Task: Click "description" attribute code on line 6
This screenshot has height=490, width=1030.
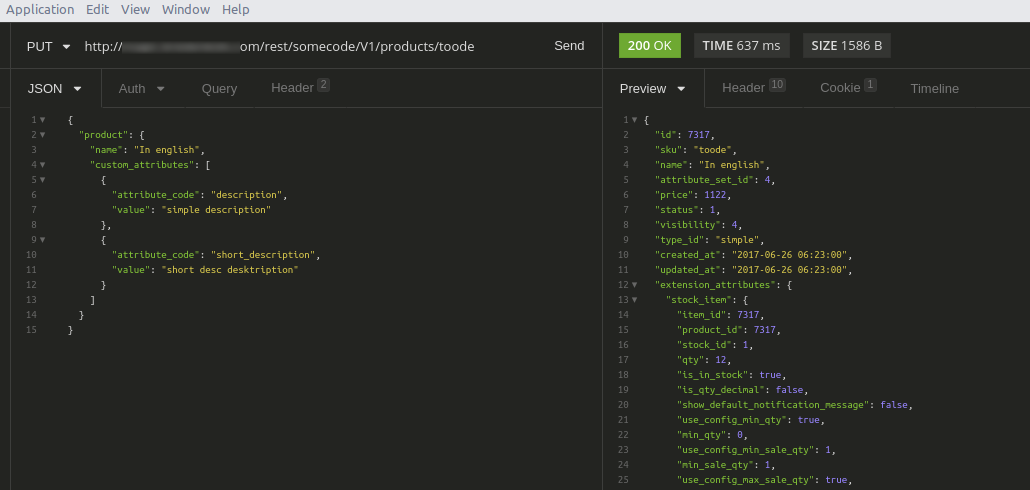Action: [x=248, y=195]
